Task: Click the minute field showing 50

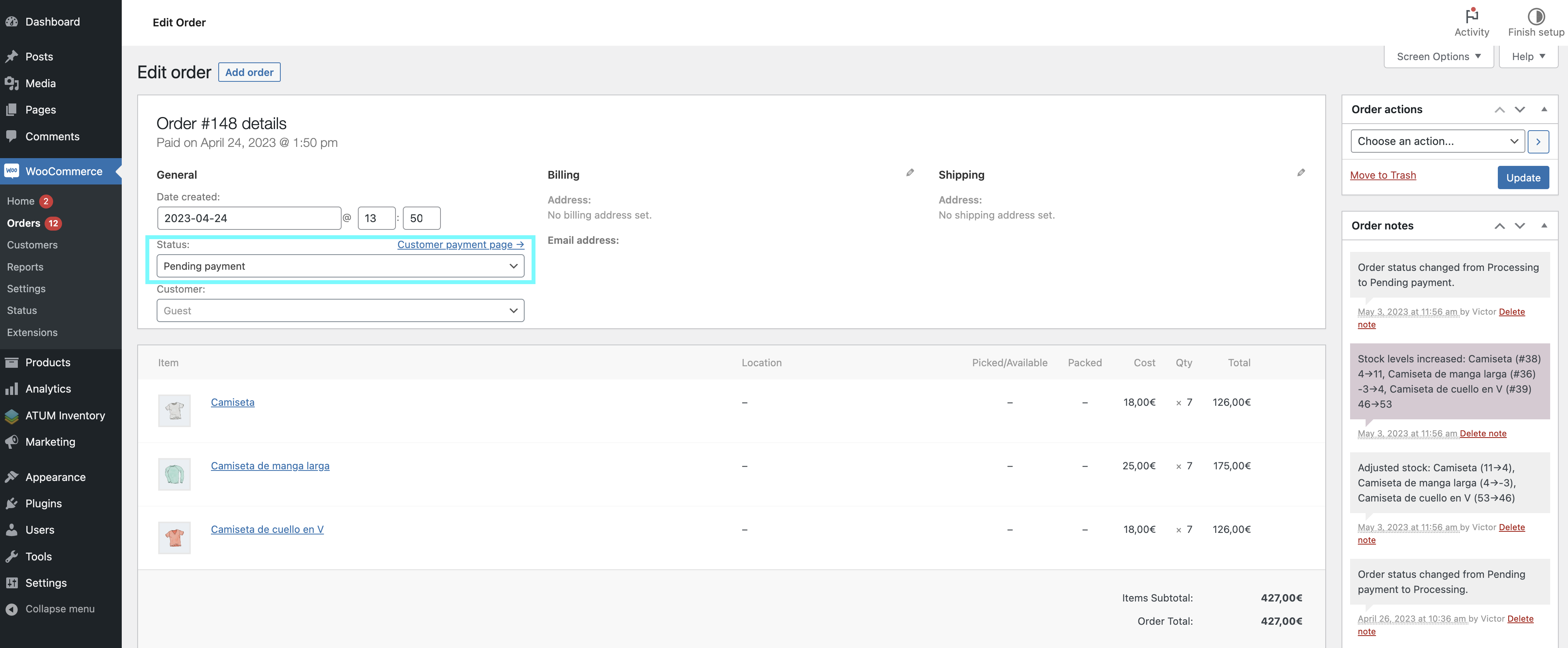Action: [x=421, y=219]
